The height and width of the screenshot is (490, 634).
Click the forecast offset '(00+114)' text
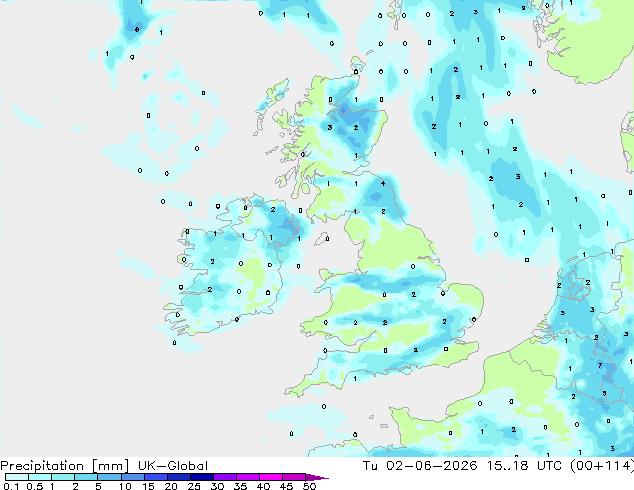[x=602, y=465]
